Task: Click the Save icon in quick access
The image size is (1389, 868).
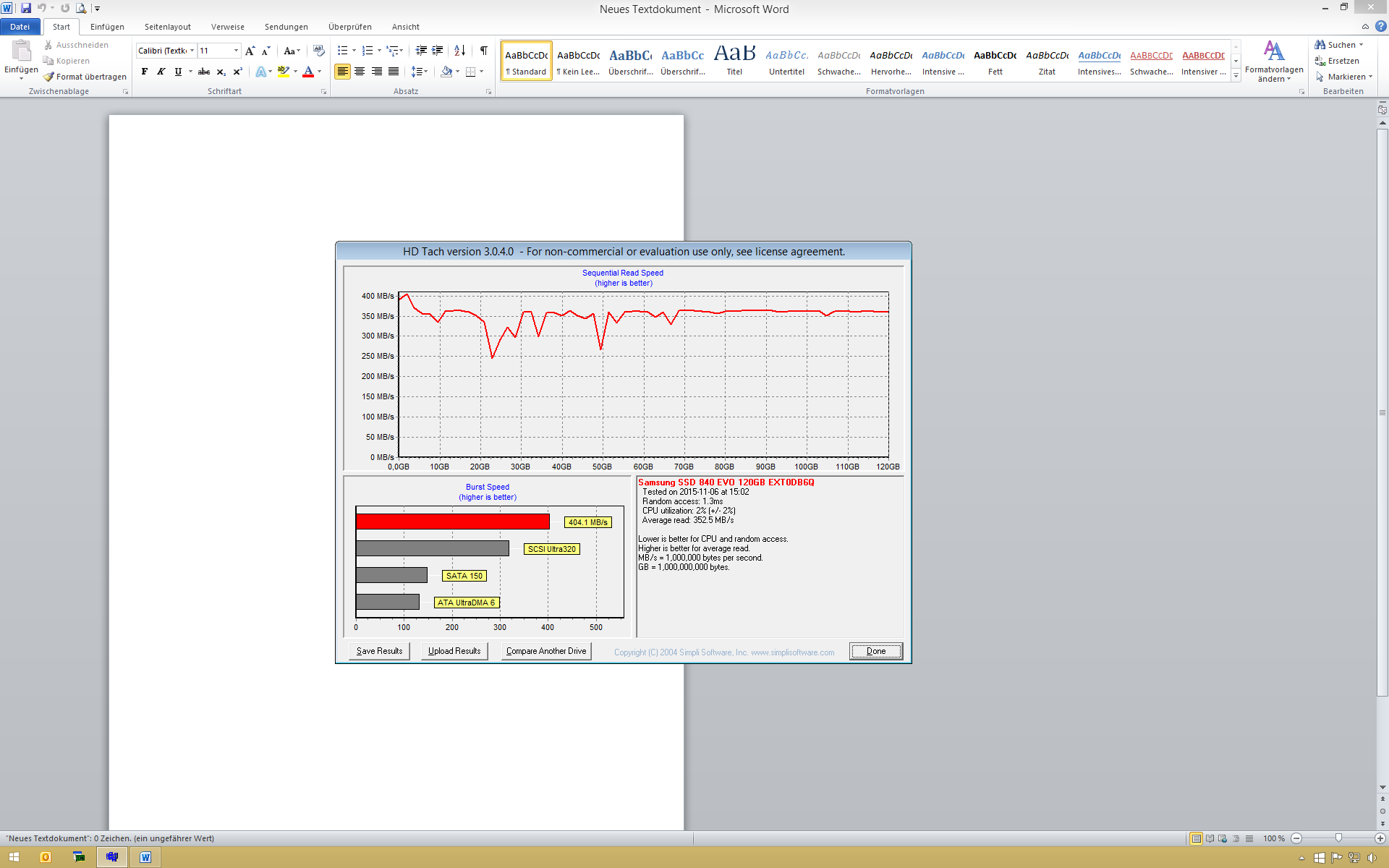Action: (x=26, y=8)
